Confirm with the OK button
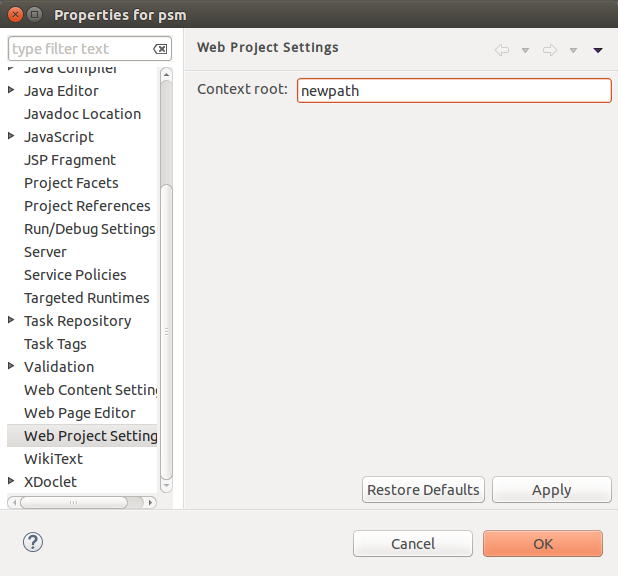The image size is (618, 576). (x=543, y=544)
